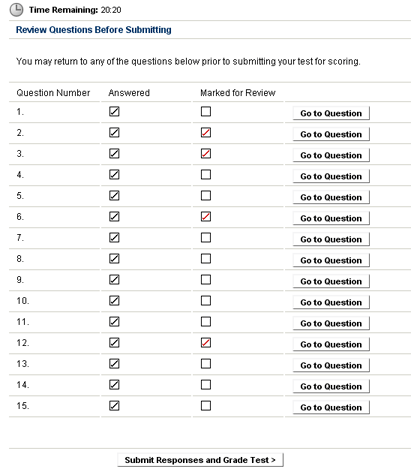
Task: Submit Responses and Grade Test
Action: coord(200,460)
